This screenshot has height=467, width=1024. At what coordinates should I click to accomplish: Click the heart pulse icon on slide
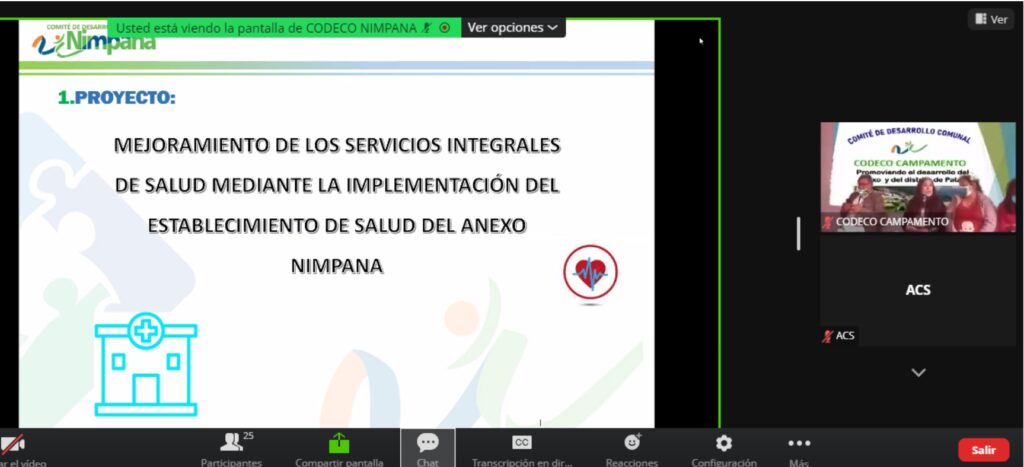(590, 272)
